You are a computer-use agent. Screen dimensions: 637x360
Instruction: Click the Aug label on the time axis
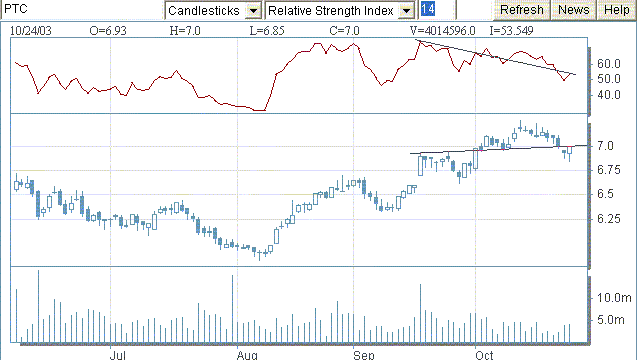(x=247, y=355)
